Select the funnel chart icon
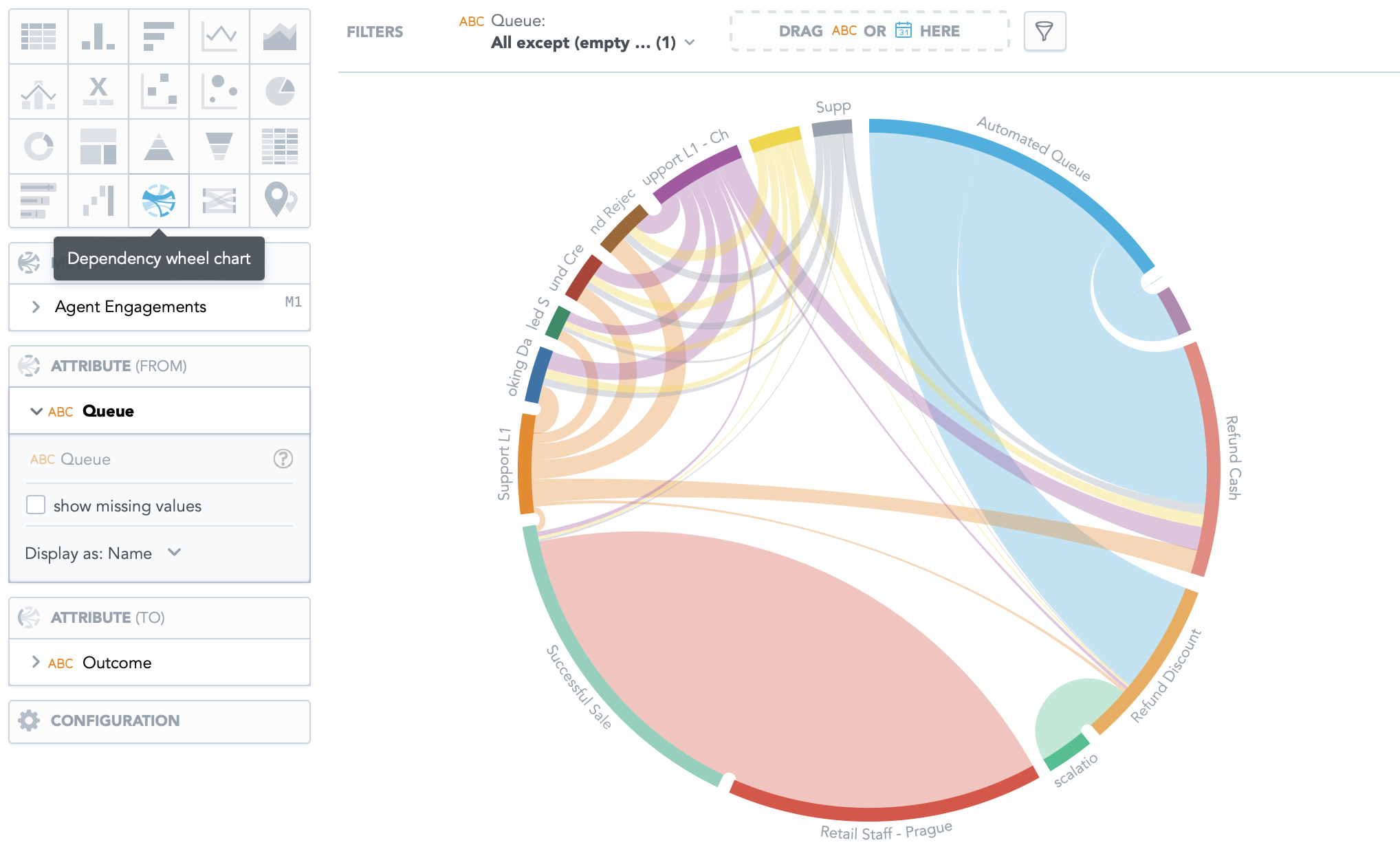 point(219,146)
